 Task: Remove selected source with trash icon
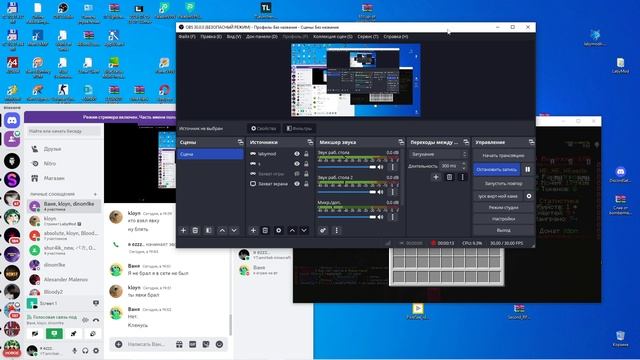pyautogui.click(x=265, y=231)
